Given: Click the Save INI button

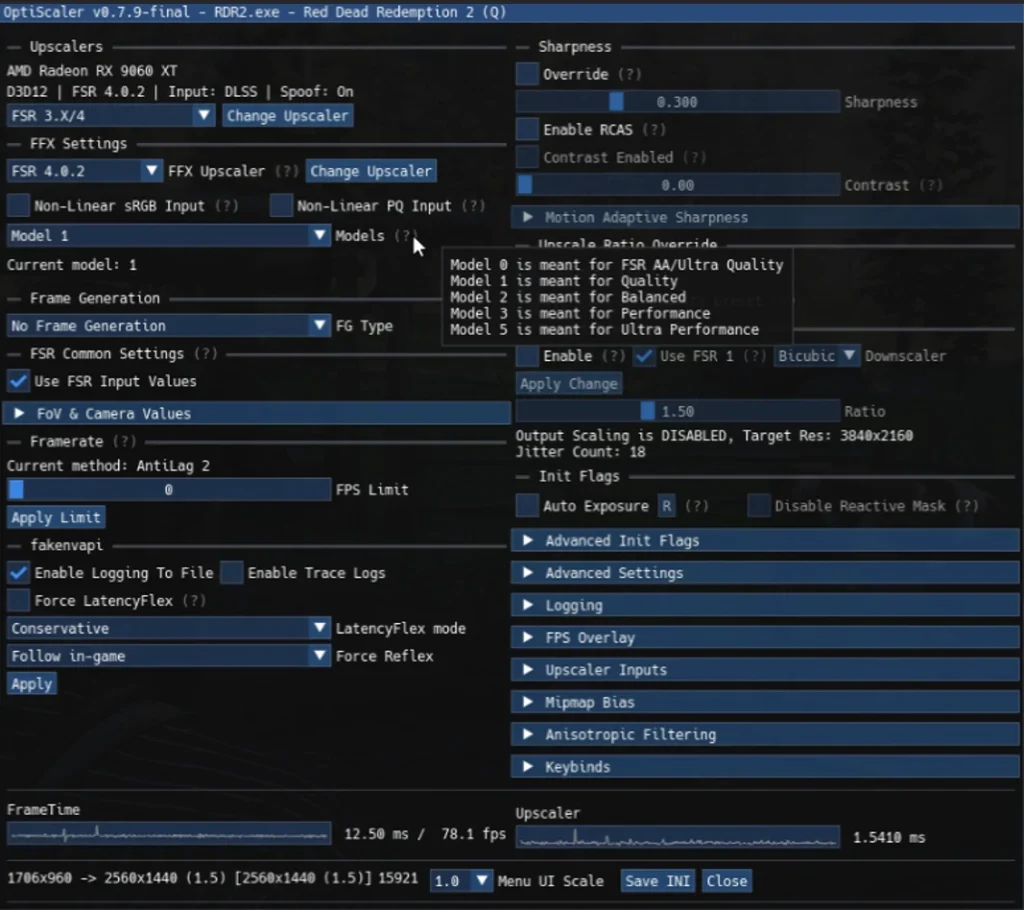Looking at the screenshot, I should [x=657, y=881].
